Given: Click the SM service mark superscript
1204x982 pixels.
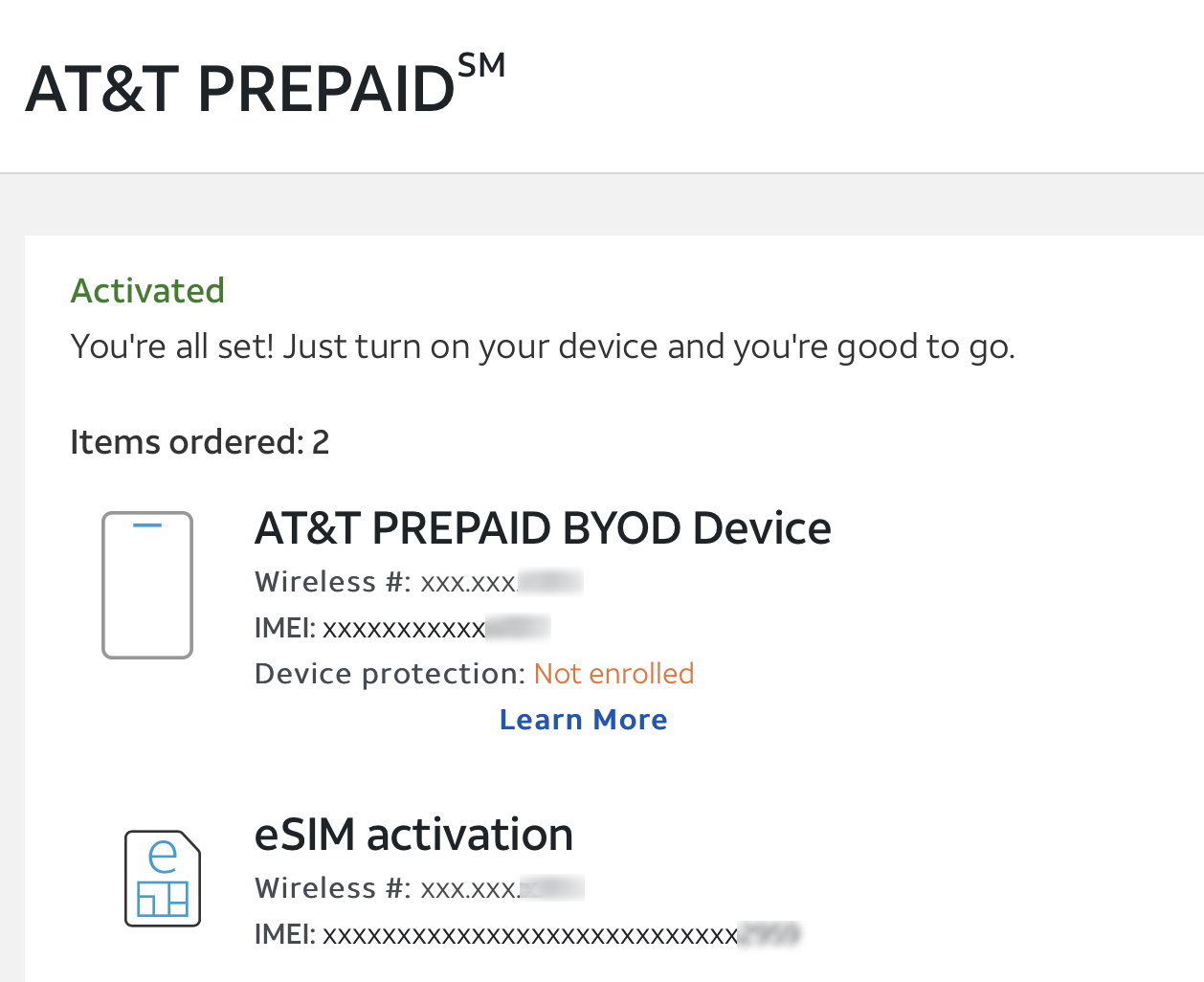Looking at the screenshot, I should pyautogui.click(x=481, y=66).
